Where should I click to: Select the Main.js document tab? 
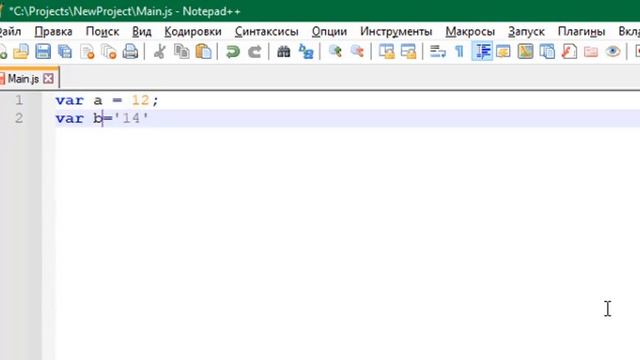23,78
